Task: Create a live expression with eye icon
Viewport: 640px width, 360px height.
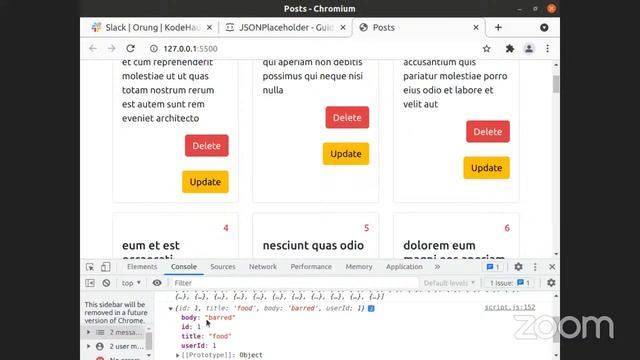Action: click(x=157, y=283)
